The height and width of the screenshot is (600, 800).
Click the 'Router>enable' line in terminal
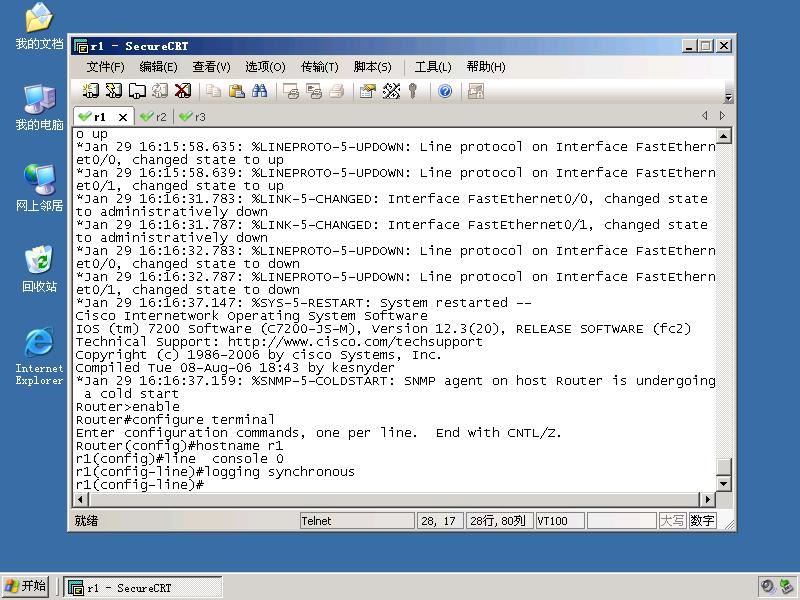128,407
